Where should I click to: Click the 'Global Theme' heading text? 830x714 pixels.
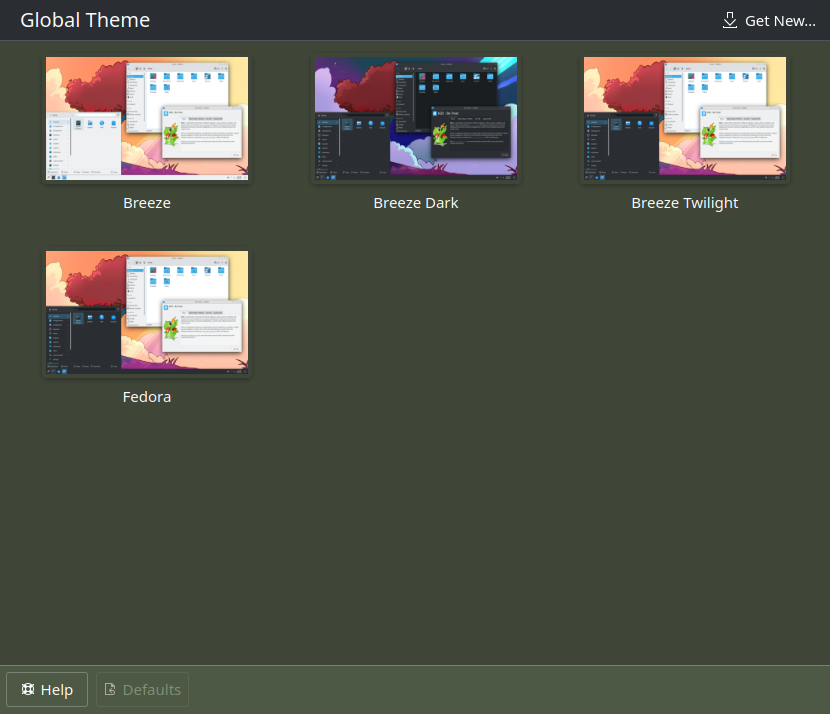[x=85, y=20]
